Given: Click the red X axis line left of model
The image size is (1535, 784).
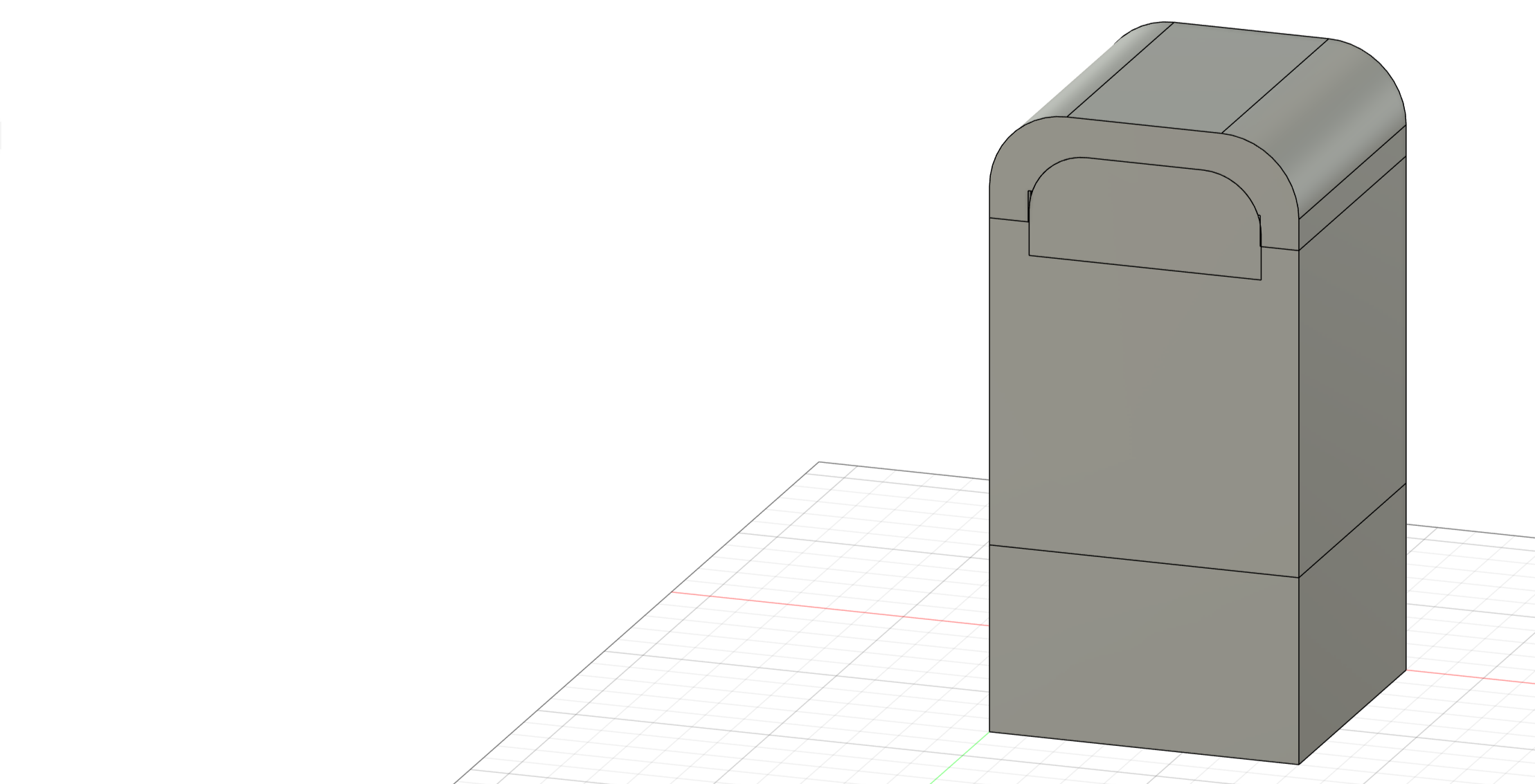Looking at the screenshot, I should pos(831,609).
